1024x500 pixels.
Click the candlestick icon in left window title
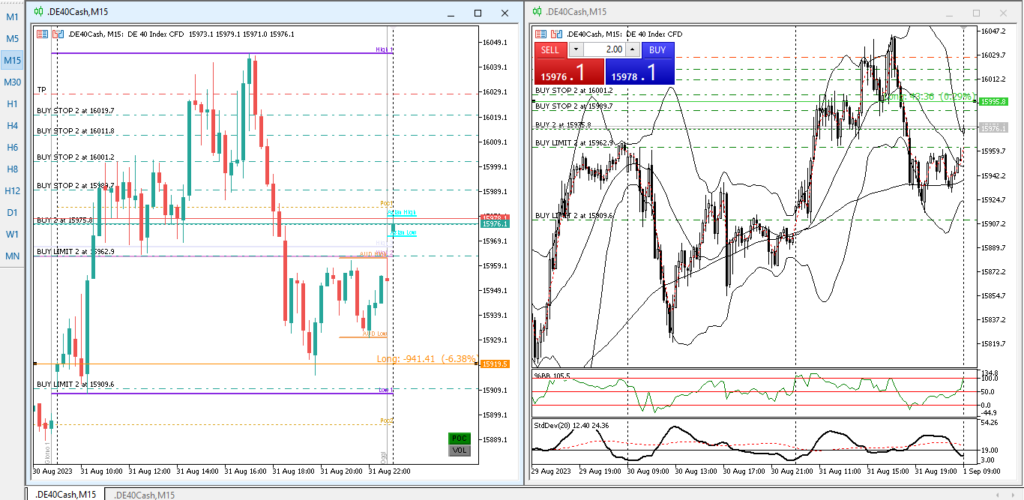pyautogui.click(x=39, y=12)
